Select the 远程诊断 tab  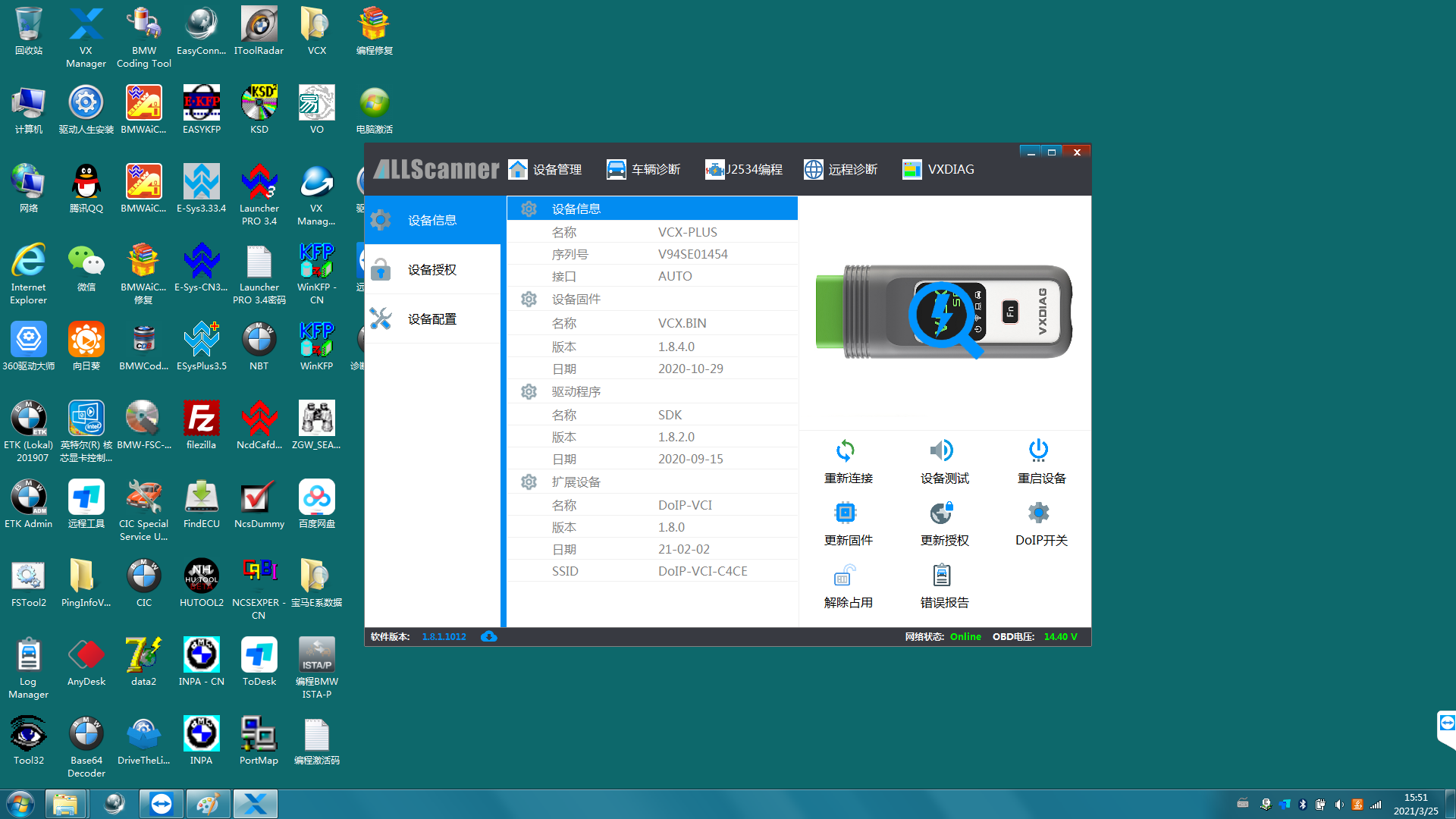coord(841,169)
